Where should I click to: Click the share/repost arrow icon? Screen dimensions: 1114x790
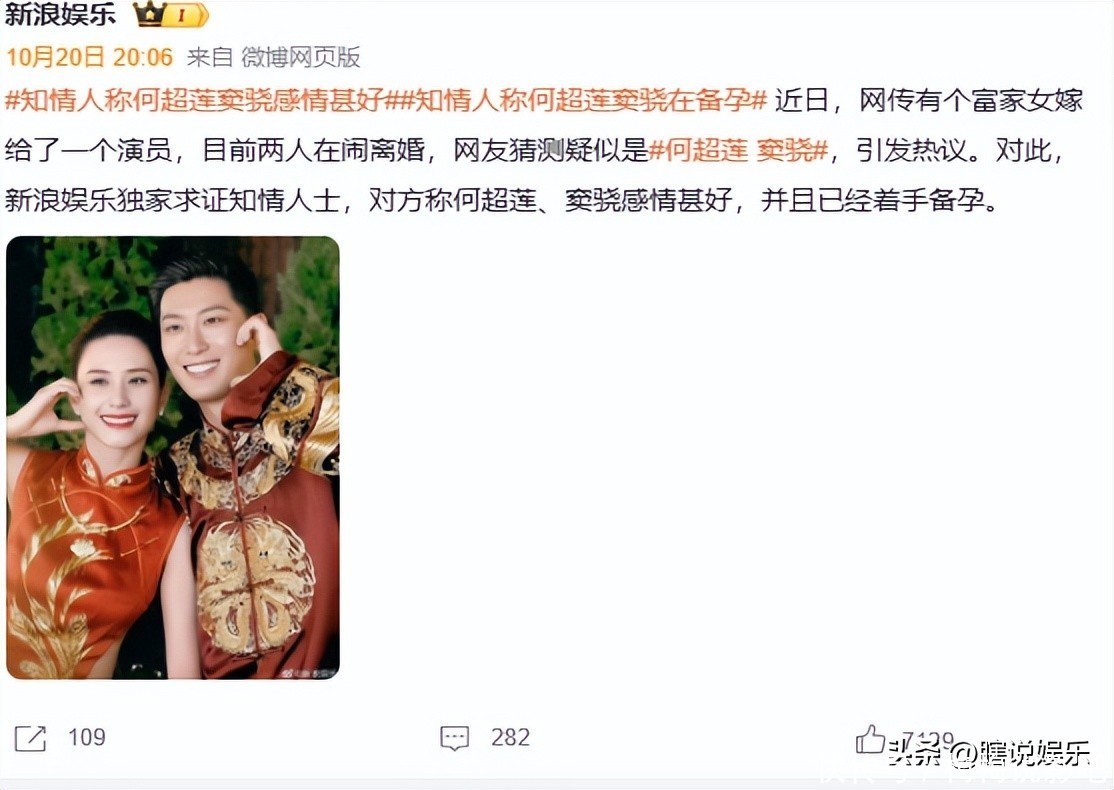click(x=31, y=738)
